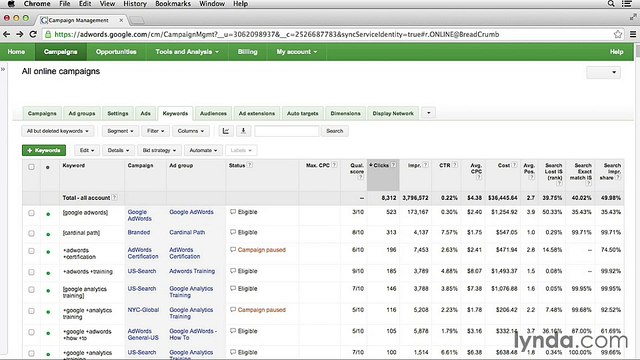The image size is (640, 360).
Task: Click help icon beside Total - all account
Action: coord(115,198)
